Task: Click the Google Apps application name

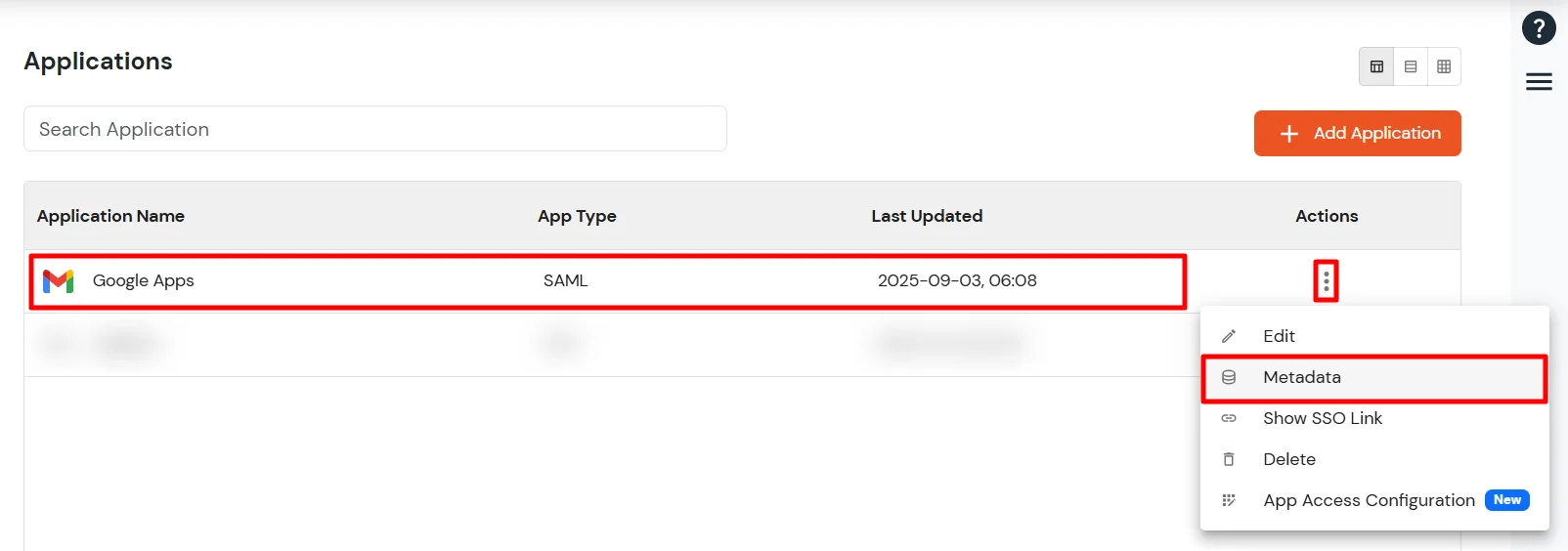Action: 144,281
